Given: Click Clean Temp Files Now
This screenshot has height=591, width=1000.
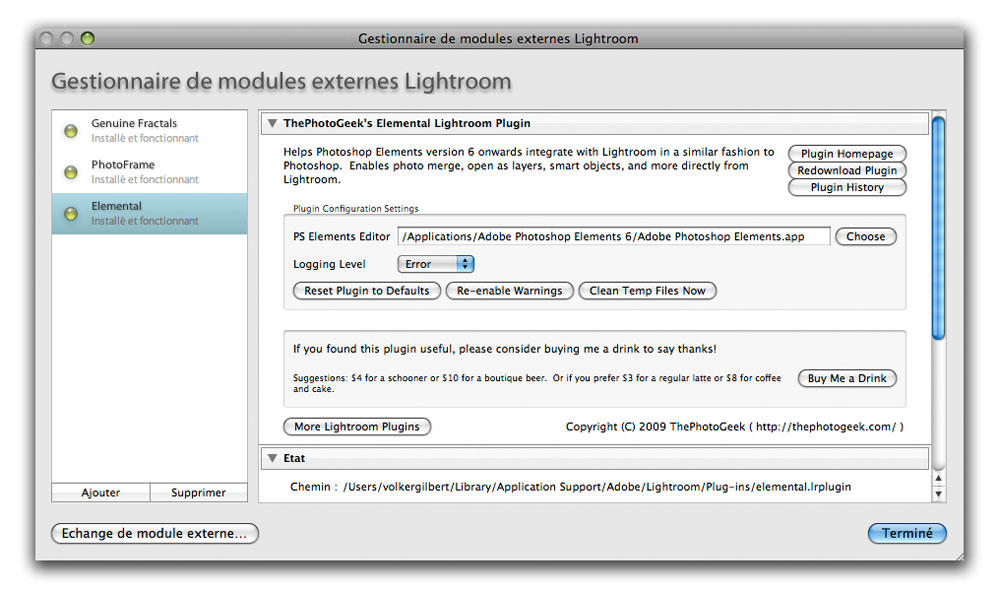Looking at the screenshot, I should tap(647, 291).
